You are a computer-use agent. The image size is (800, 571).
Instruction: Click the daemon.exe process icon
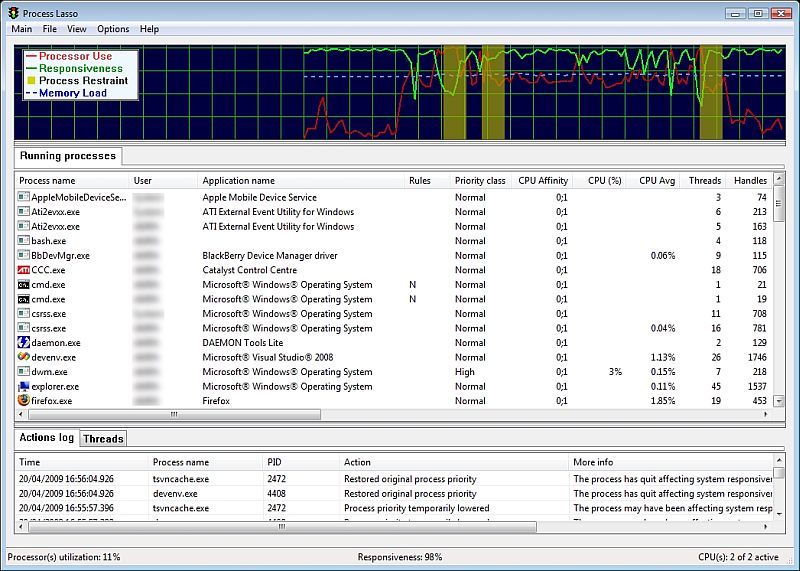[24, 343]
